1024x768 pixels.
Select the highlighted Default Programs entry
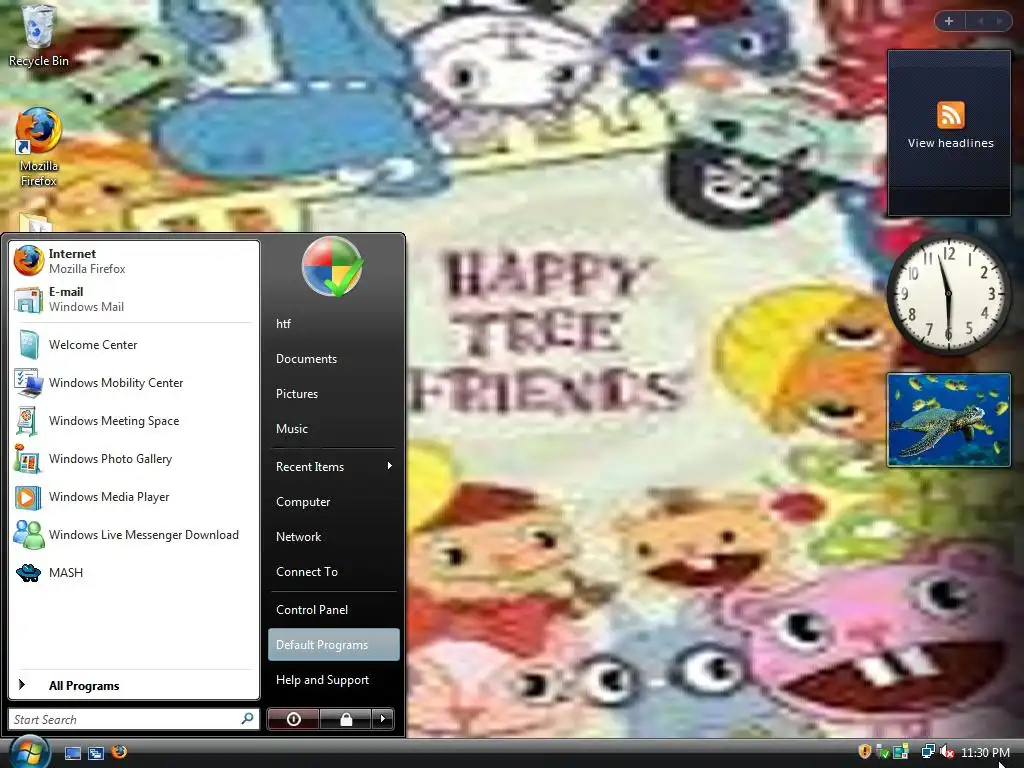pos(334,645)
